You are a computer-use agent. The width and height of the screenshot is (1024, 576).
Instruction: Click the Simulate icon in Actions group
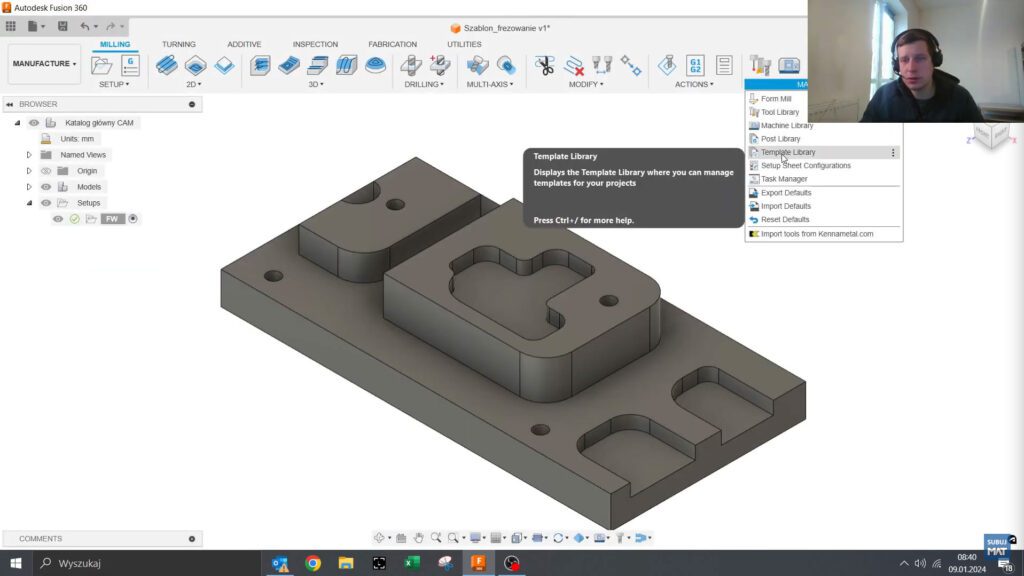click(x=666, y=66)
